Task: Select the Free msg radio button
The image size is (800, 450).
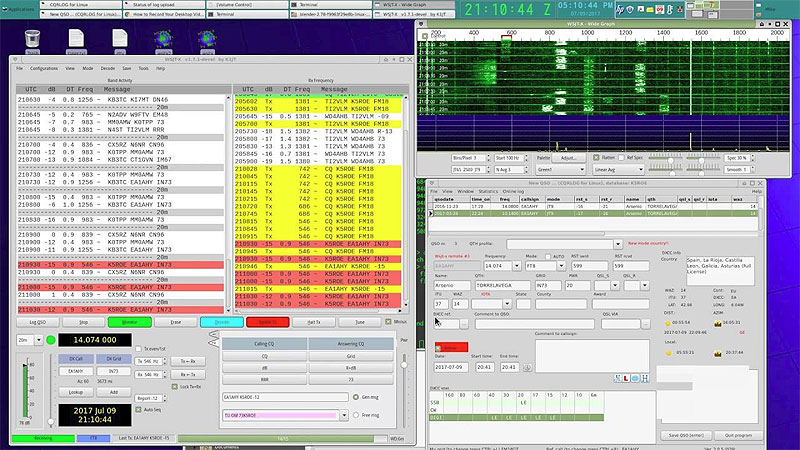Action: tap(356, 415)
